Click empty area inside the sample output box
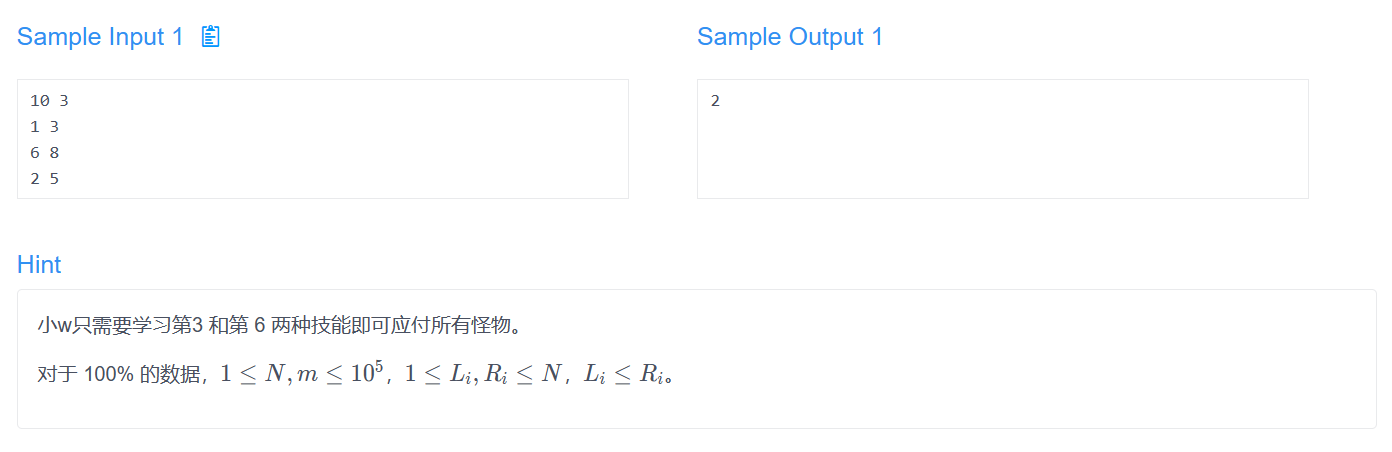 tap(1000, 150)
